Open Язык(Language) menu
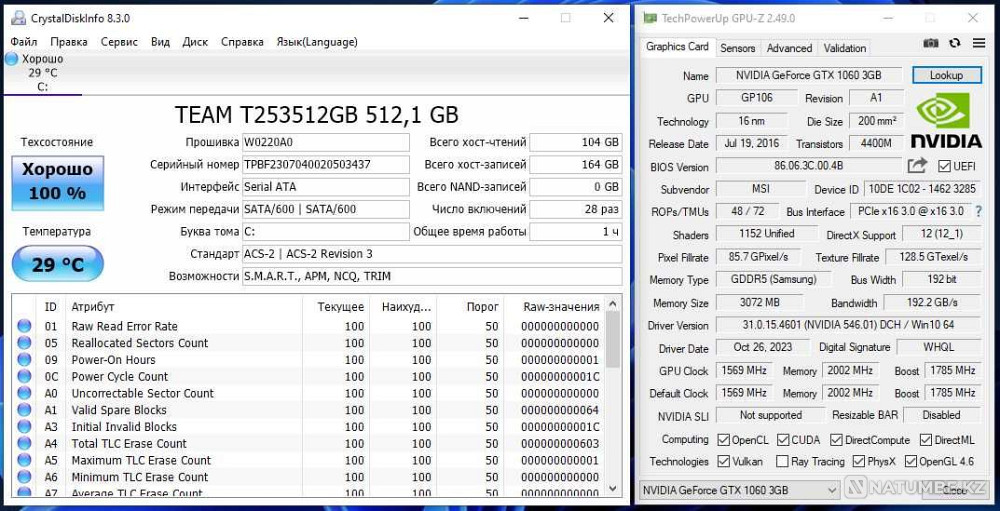 point(317,41)
